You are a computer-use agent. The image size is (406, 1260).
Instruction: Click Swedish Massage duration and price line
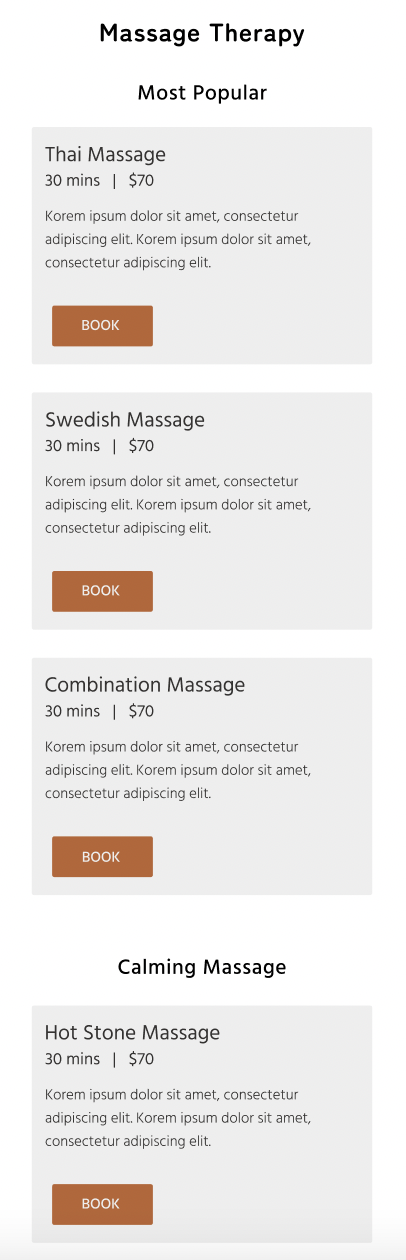[99, 446]
